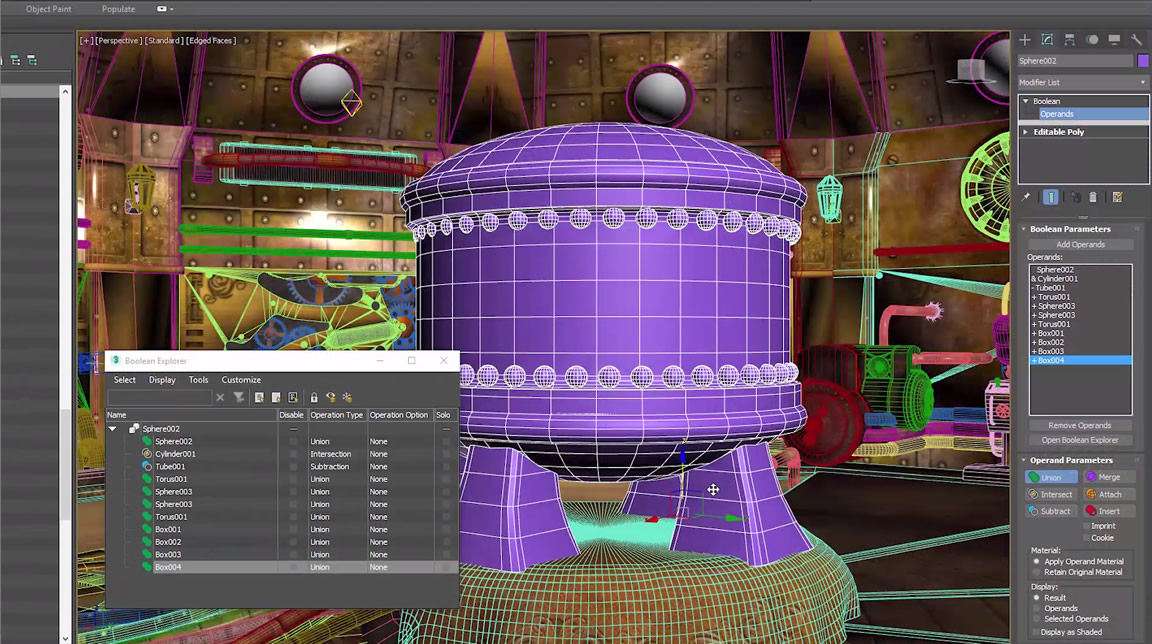Check Display as Shaded option
This screenshot has width=1152, height=644.
tap(1036, 632)
